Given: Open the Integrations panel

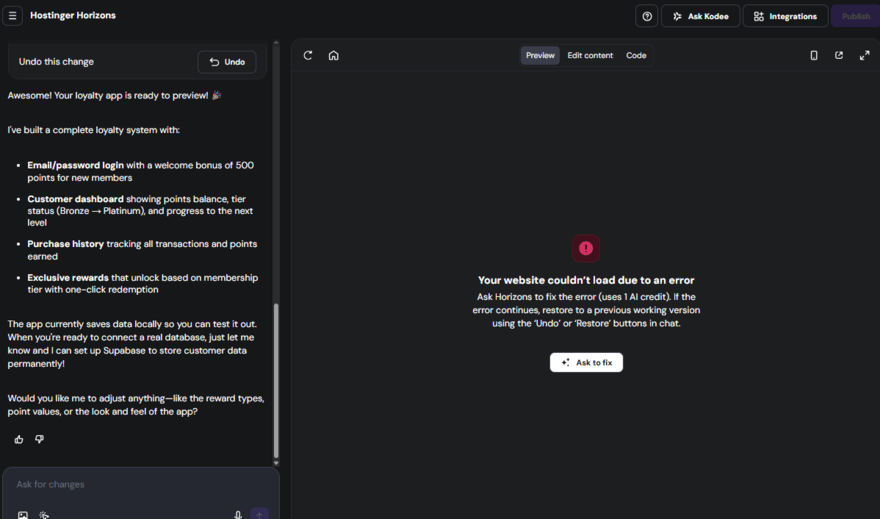Looking at the screenshot, I should (x=785, y=16).
